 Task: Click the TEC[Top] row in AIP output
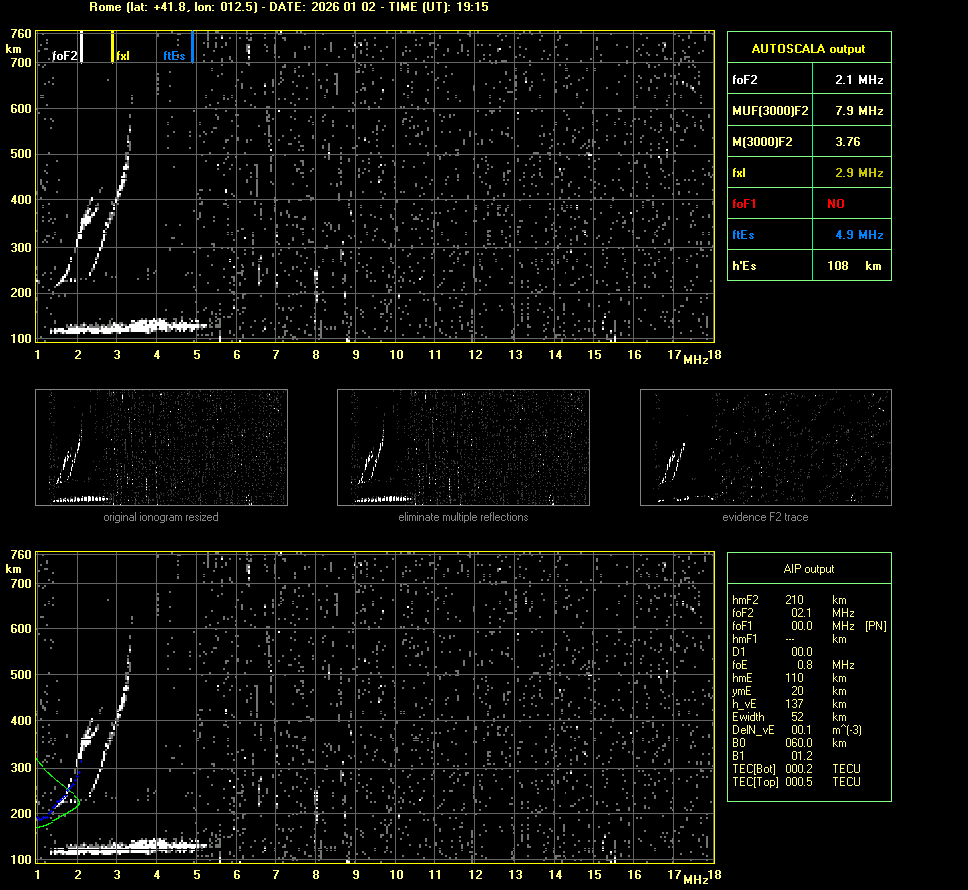tap(795, 782)
